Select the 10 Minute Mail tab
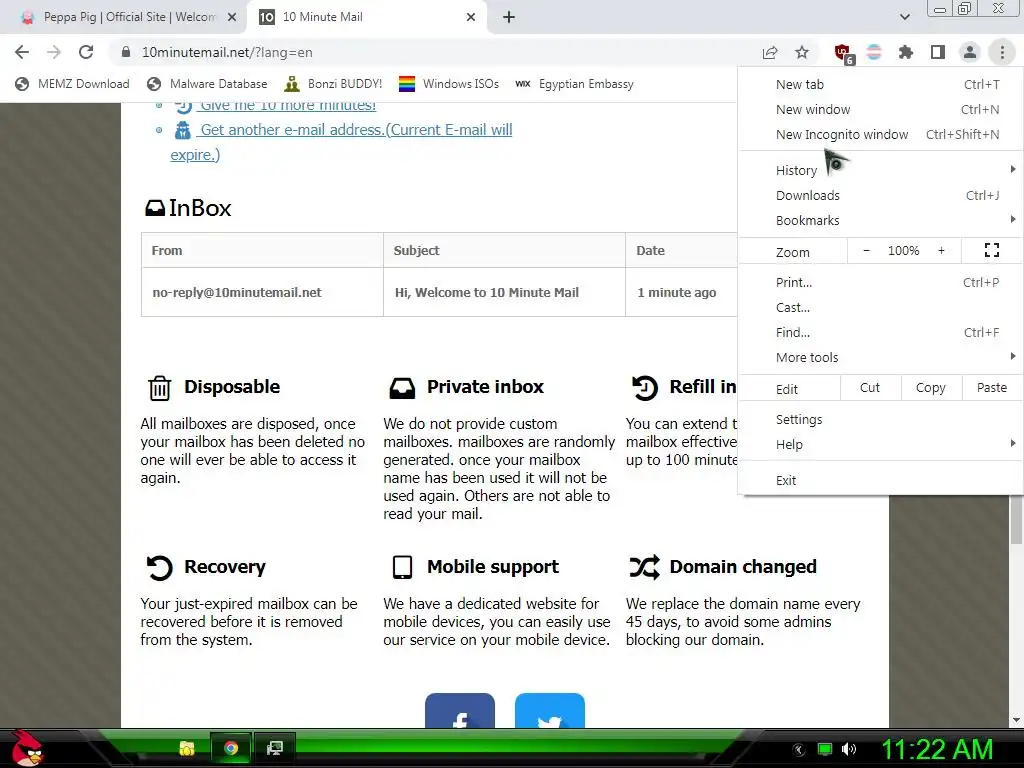 [x=366, y=17]
